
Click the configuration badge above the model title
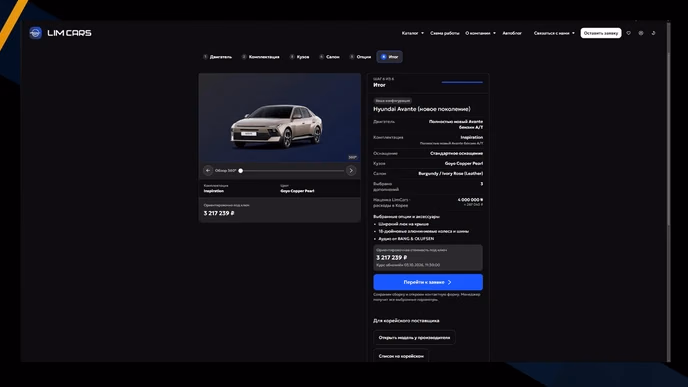tap(392, 100)
